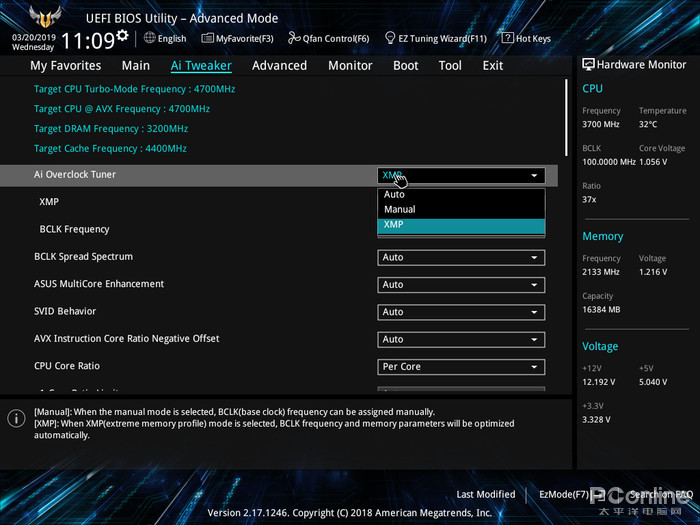Open the Tool tab
Image resolution: width=700 pixels, height=525 pixels.
tap(450, 66)
